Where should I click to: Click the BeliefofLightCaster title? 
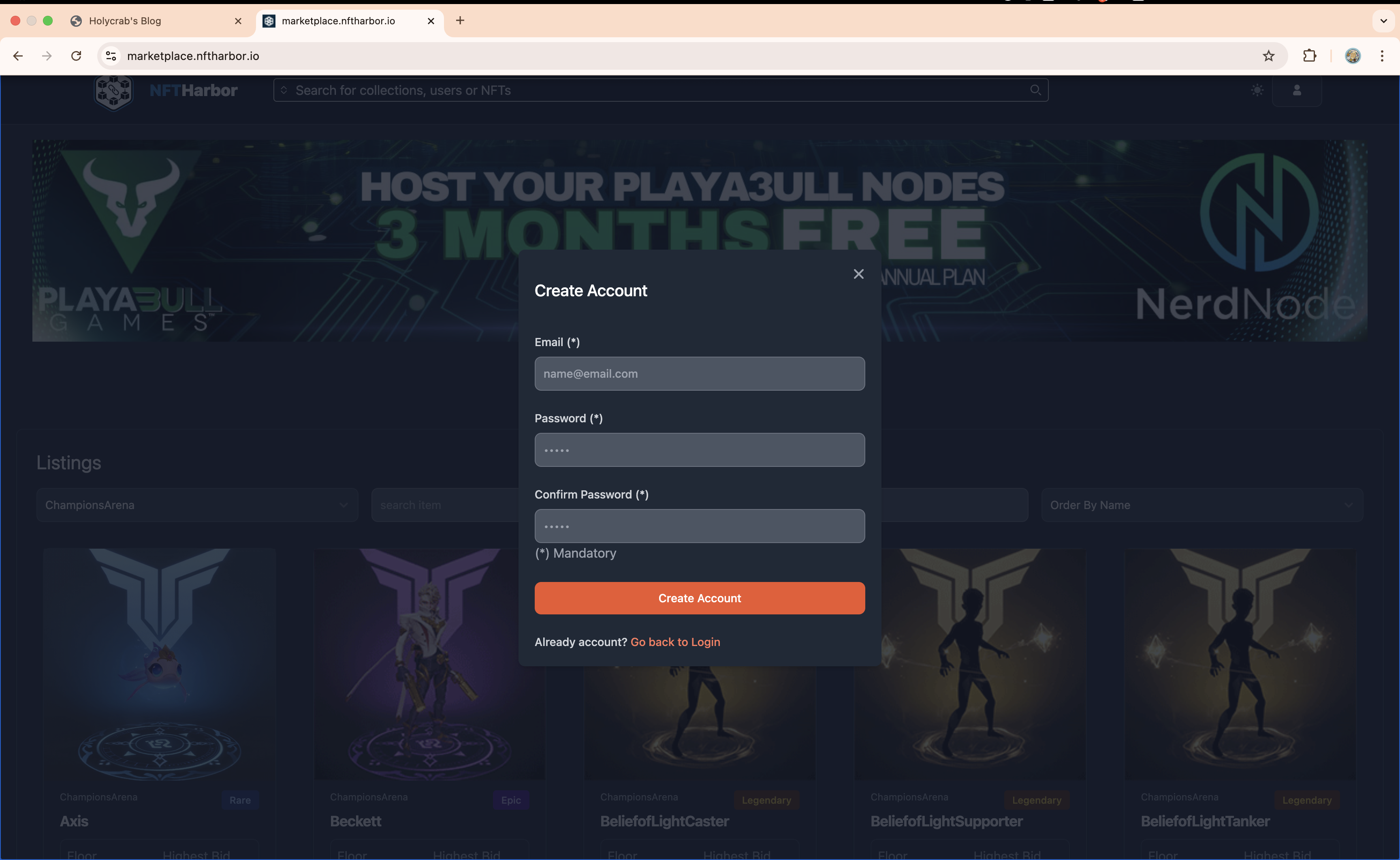[x=664, y=821]
